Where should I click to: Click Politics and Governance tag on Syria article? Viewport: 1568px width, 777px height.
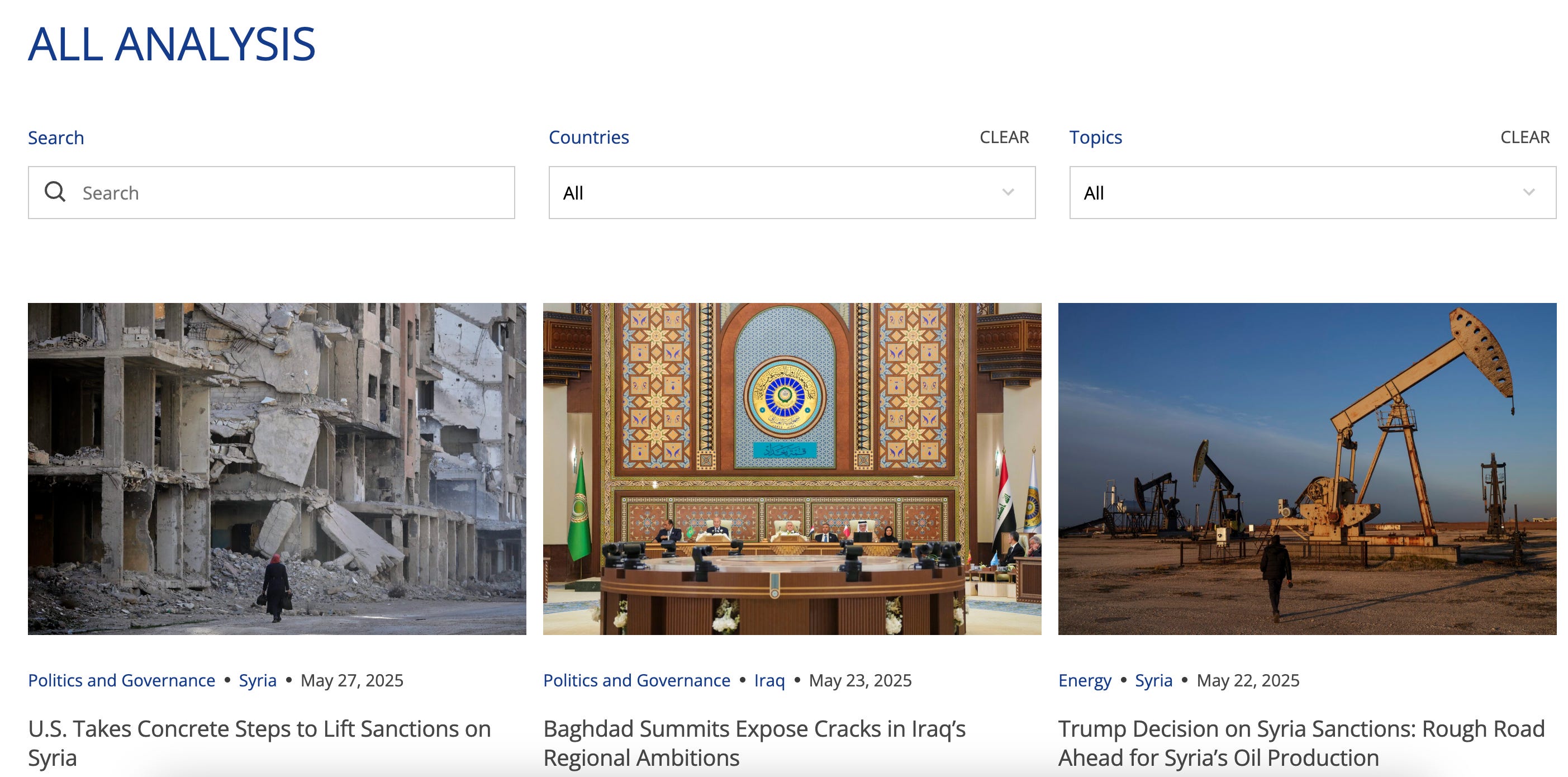pyautogui.click(x=122, y=680)
